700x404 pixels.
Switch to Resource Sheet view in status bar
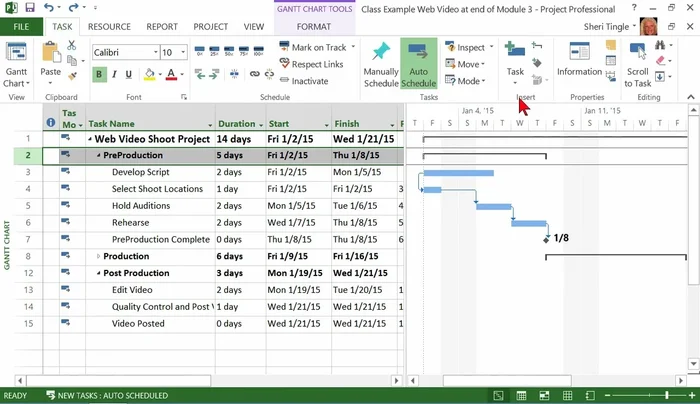[x=567, y=396]
